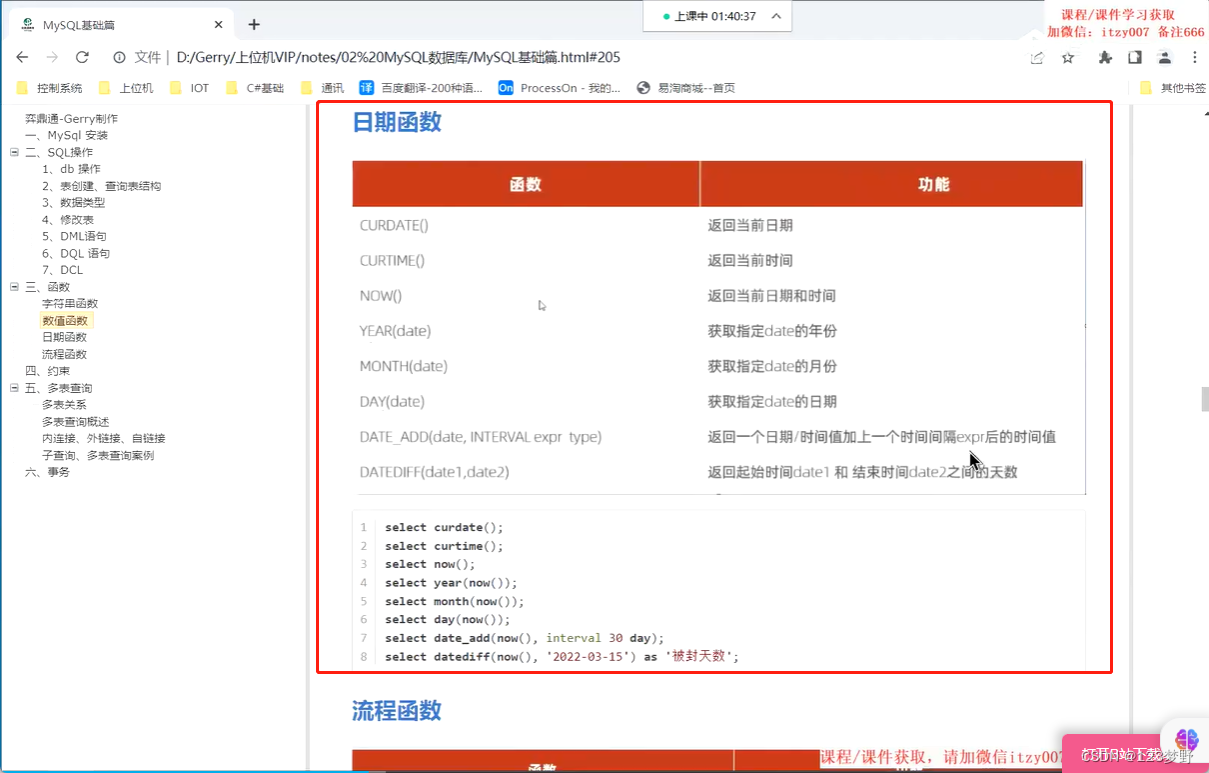Open 6、DQL 语句 in the outline
Screen dimensions: 1209x773
pyautogui.click(x=75, y=254)
